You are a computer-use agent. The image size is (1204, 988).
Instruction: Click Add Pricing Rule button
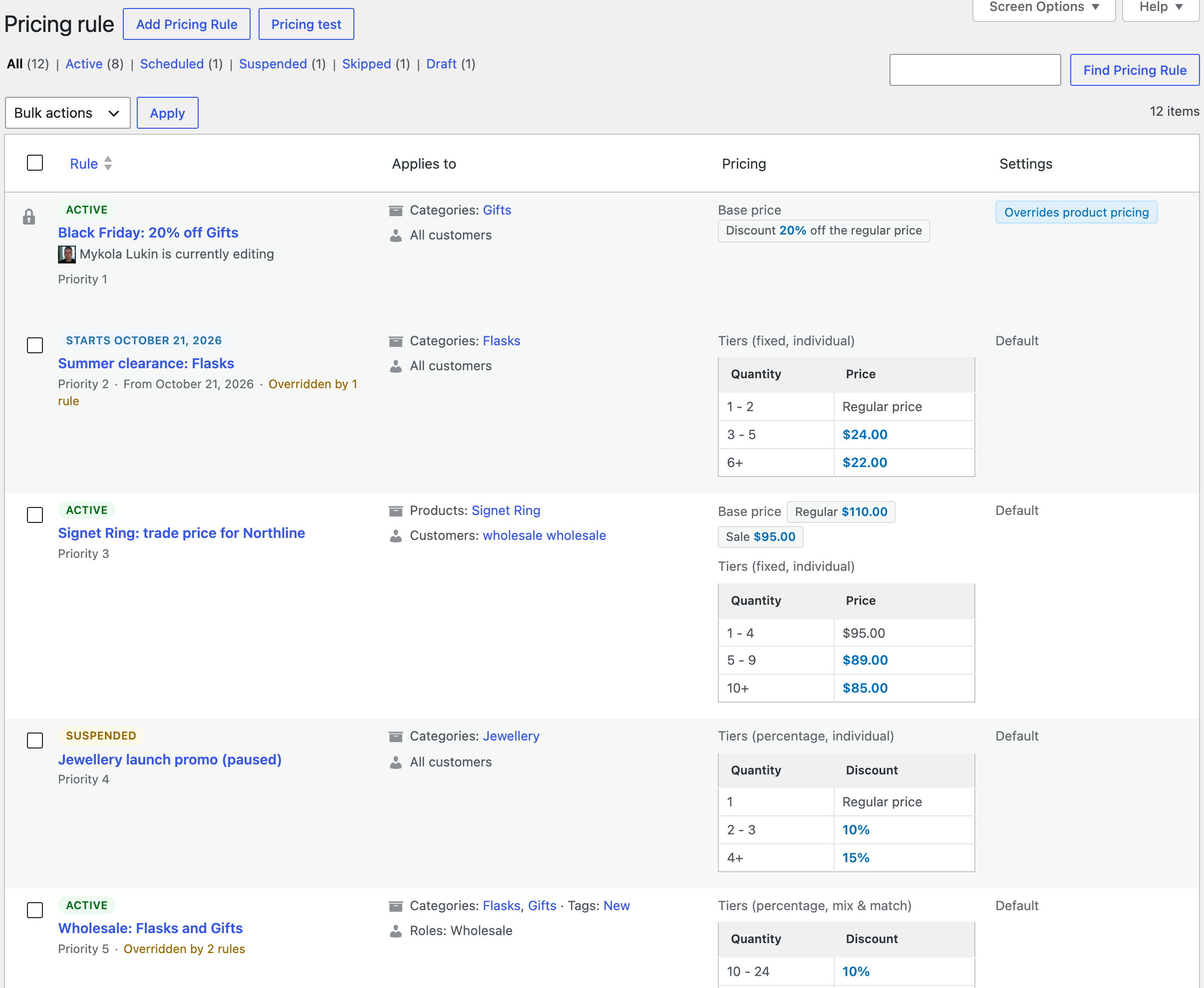pos(187,24)
